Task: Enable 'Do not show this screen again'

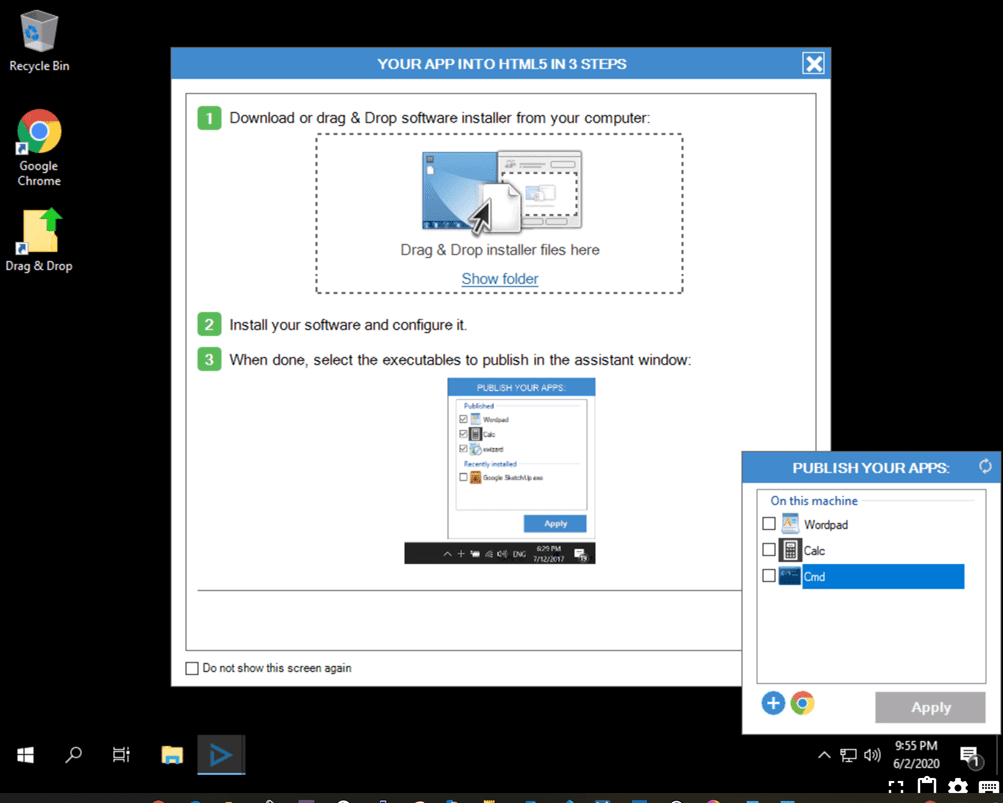Action: (x=191, y=668)
